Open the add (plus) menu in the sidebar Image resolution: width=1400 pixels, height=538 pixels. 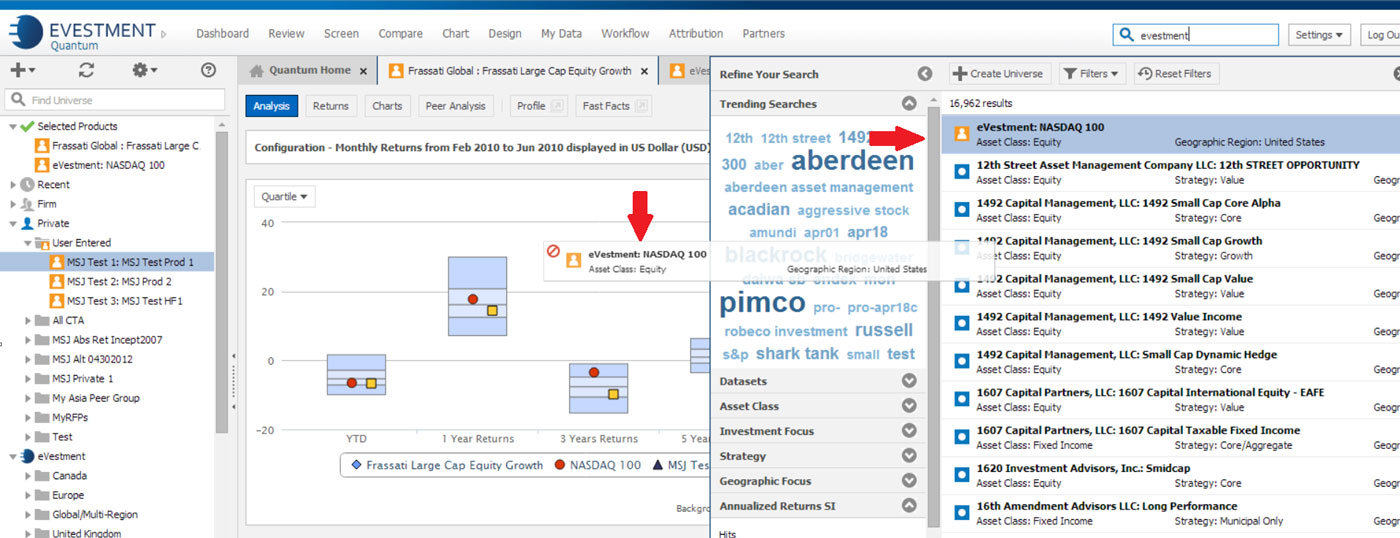coord(22,70)
